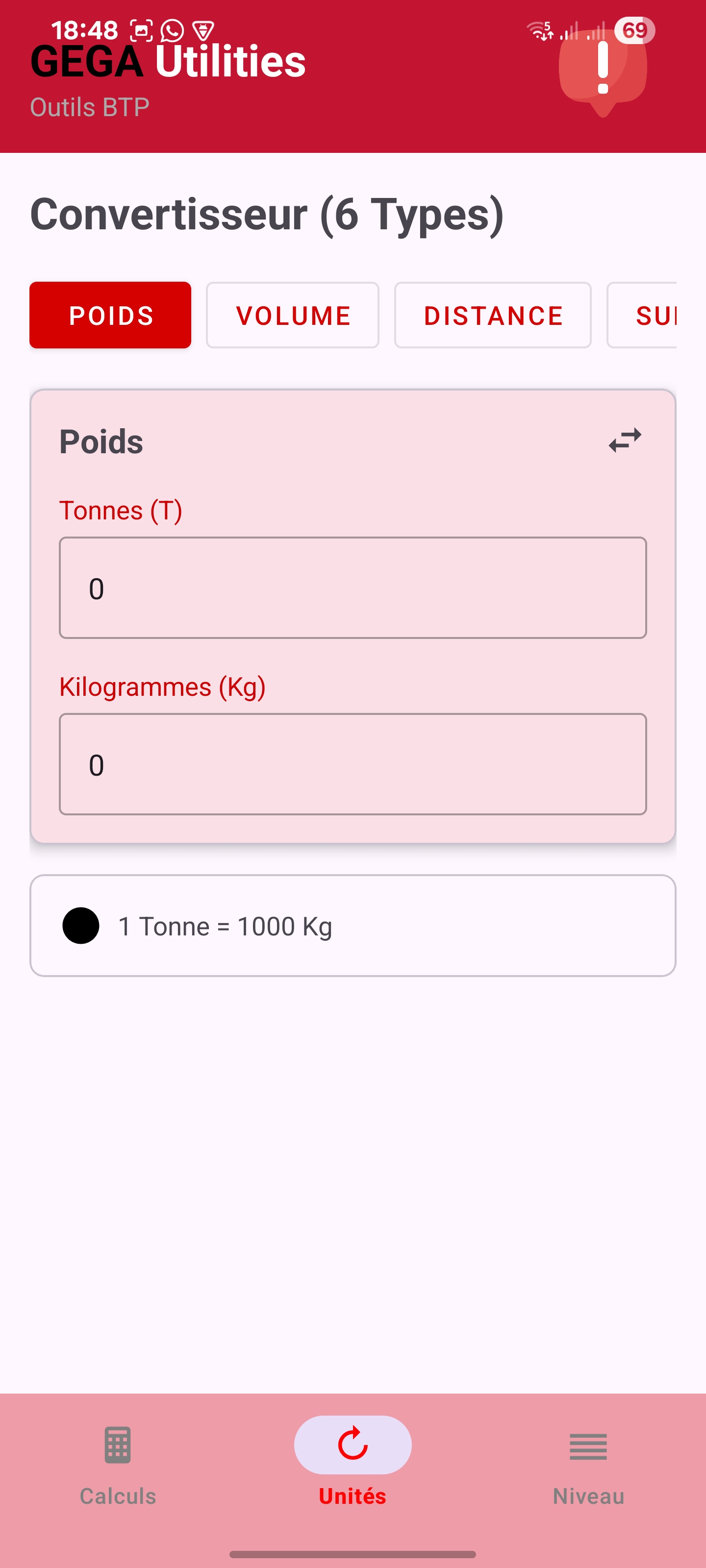Tap the screenshot notification icon in status bar
The image size is (706, 1568).
141,30
